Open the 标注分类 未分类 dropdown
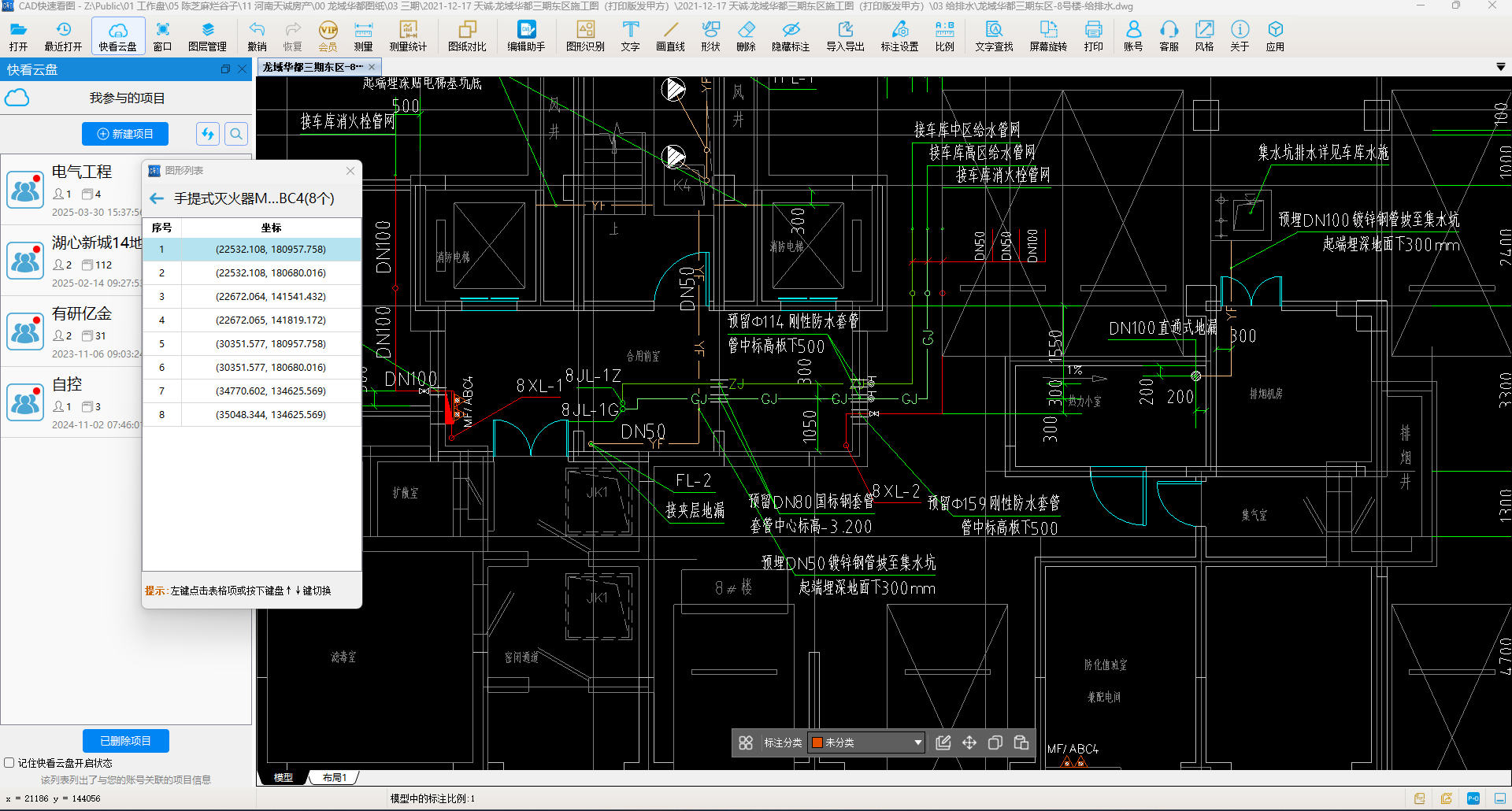The height and width of the screenshot is (811, 1512). [x=866, y=742]
